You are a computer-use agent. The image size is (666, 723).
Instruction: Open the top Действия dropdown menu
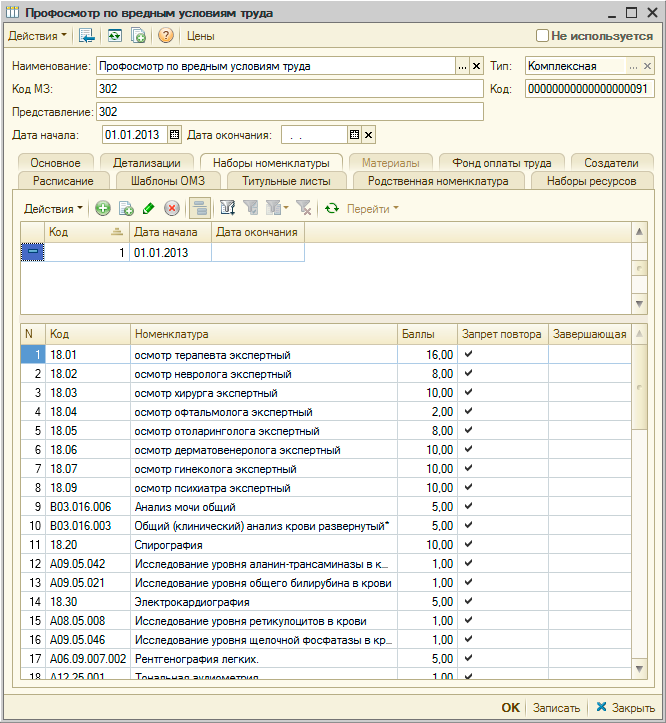click(x=38, y=36)
